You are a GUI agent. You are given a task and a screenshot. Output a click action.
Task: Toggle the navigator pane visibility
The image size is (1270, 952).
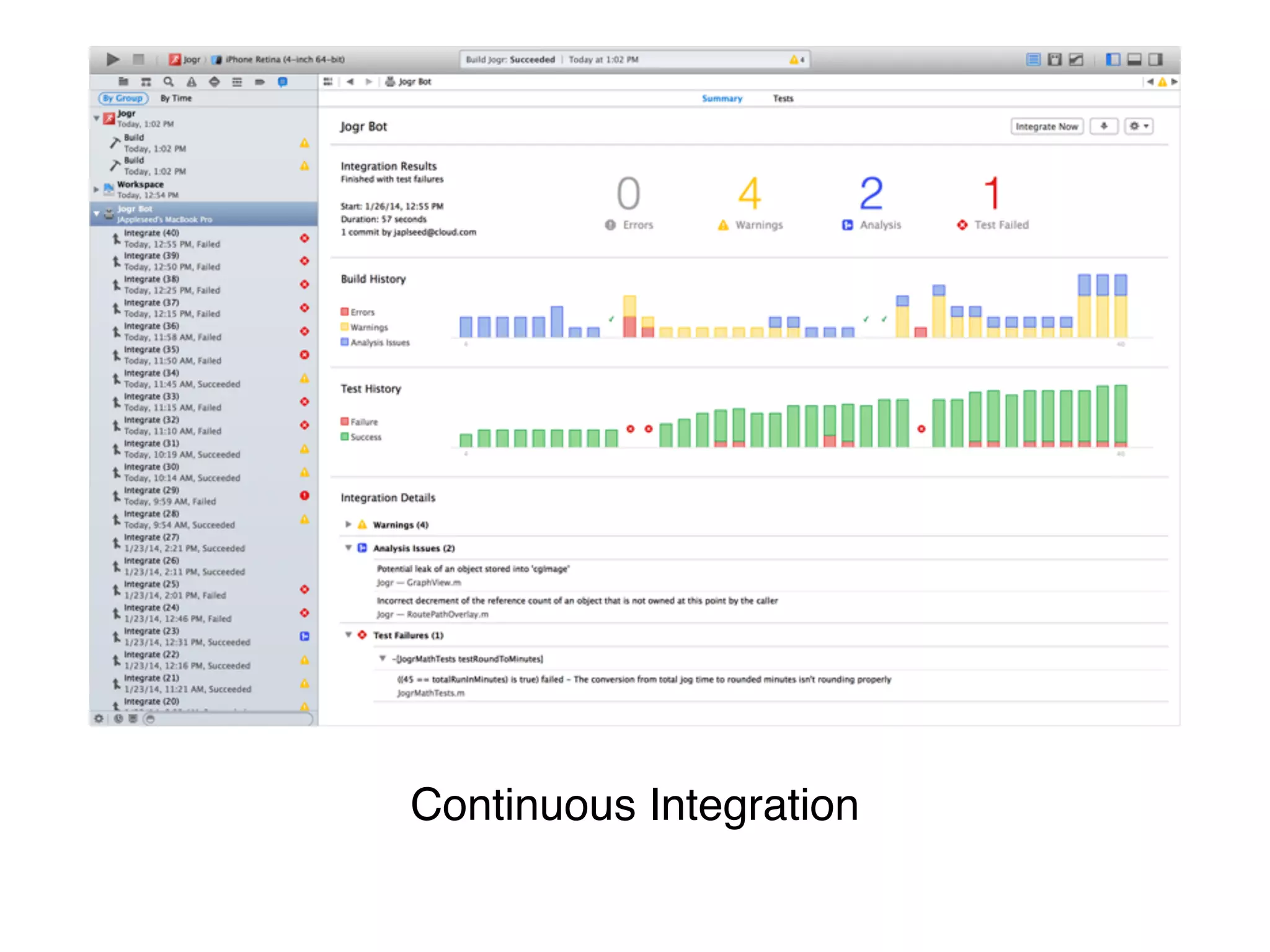tap(1113, 59)
